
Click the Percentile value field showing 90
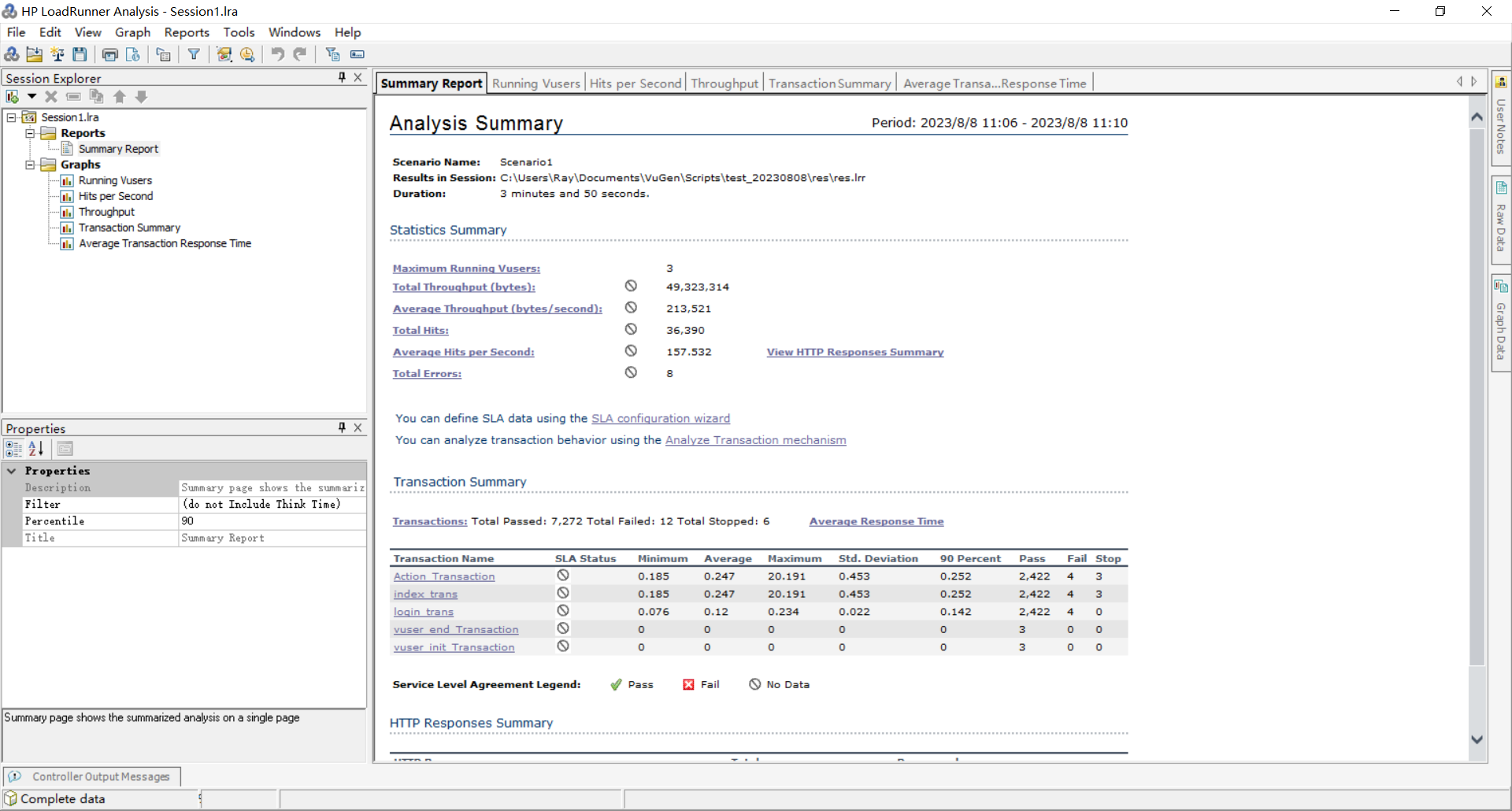(x=272, y=521)
